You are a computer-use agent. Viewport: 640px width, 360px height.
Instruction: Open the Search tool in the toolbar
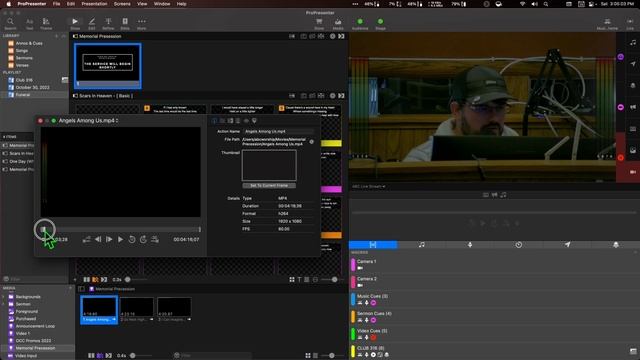coord(10,24)
